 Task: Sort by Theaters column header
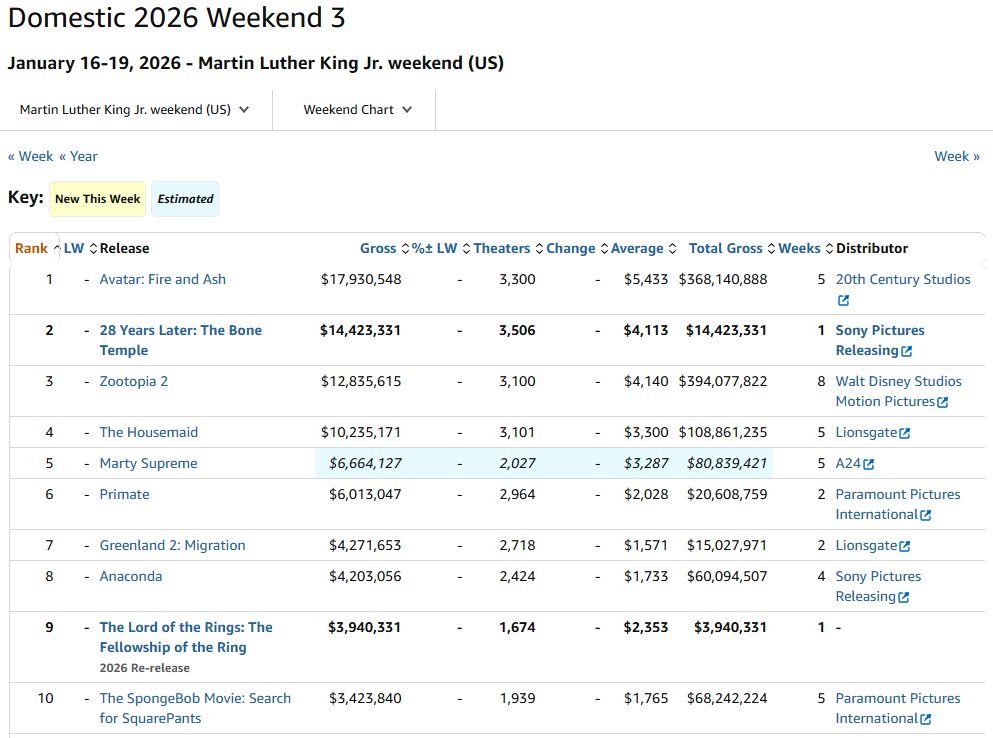tap(502, 248)
